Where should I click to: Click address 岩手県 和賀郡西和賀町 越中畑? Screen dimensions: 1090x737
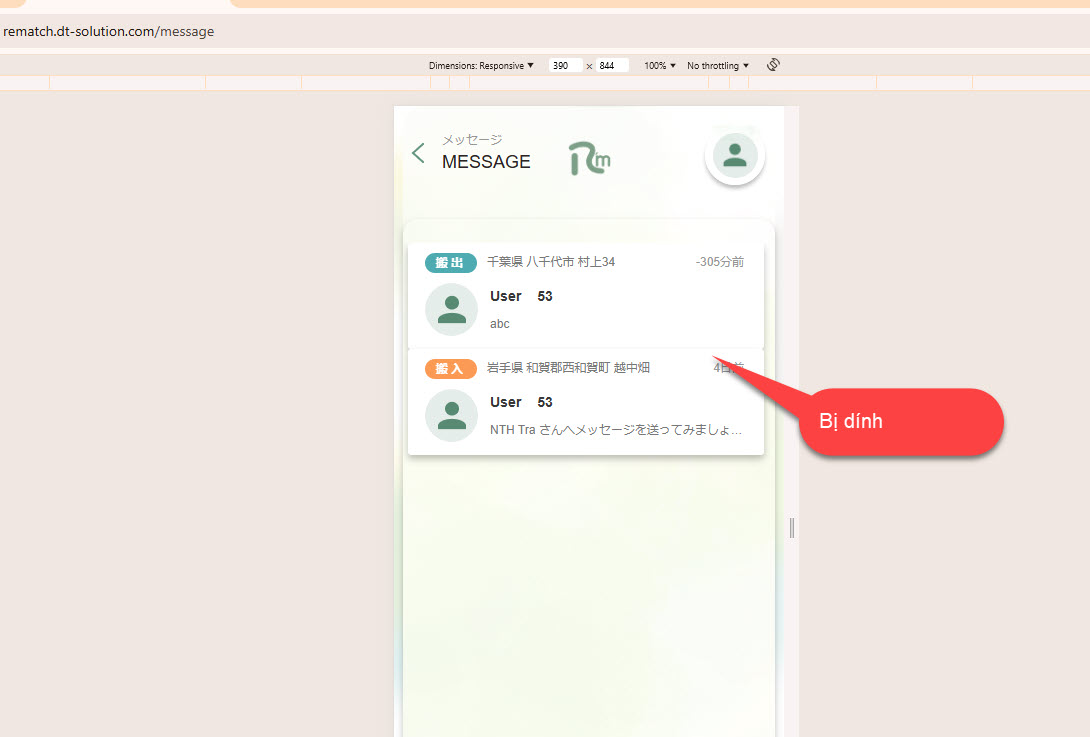coord(568,368)
